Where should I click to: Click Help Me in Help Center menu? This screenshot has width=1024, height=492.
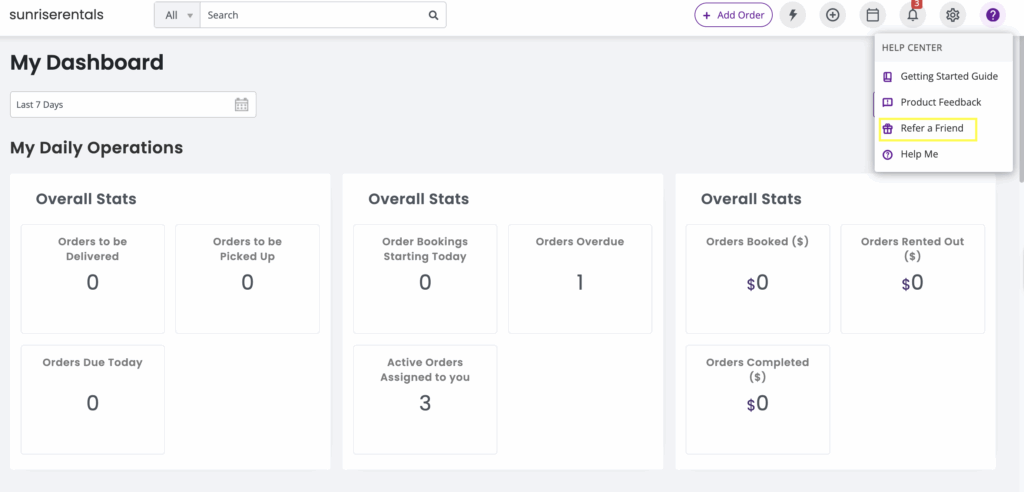coord(919,154)
